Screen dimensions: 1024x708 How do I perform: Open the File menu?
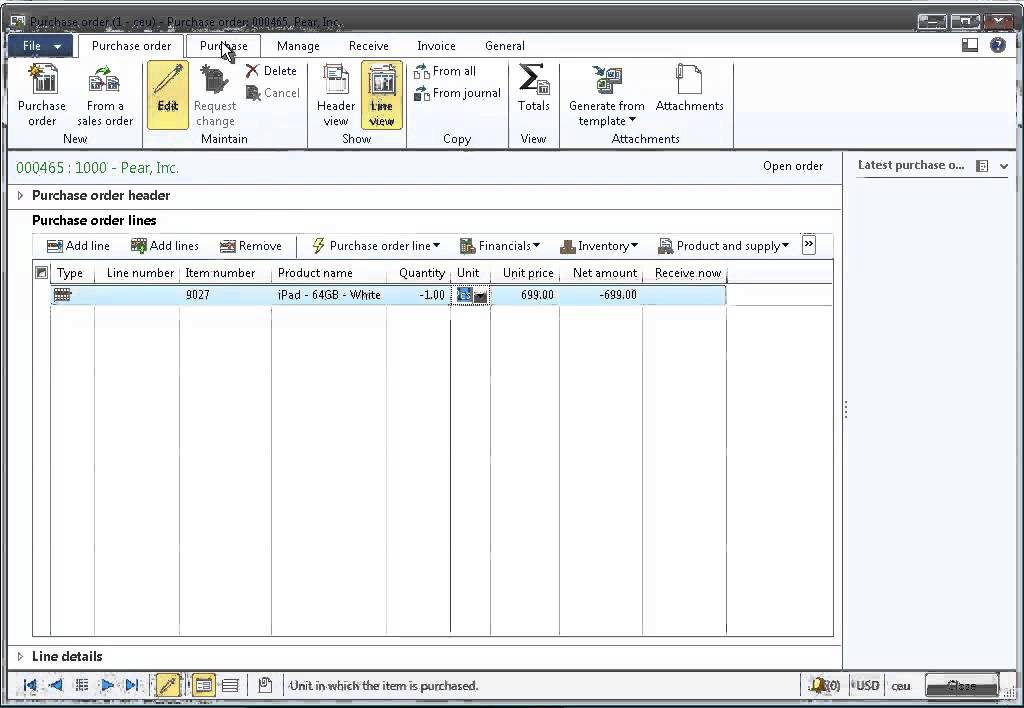click(40, 46)
